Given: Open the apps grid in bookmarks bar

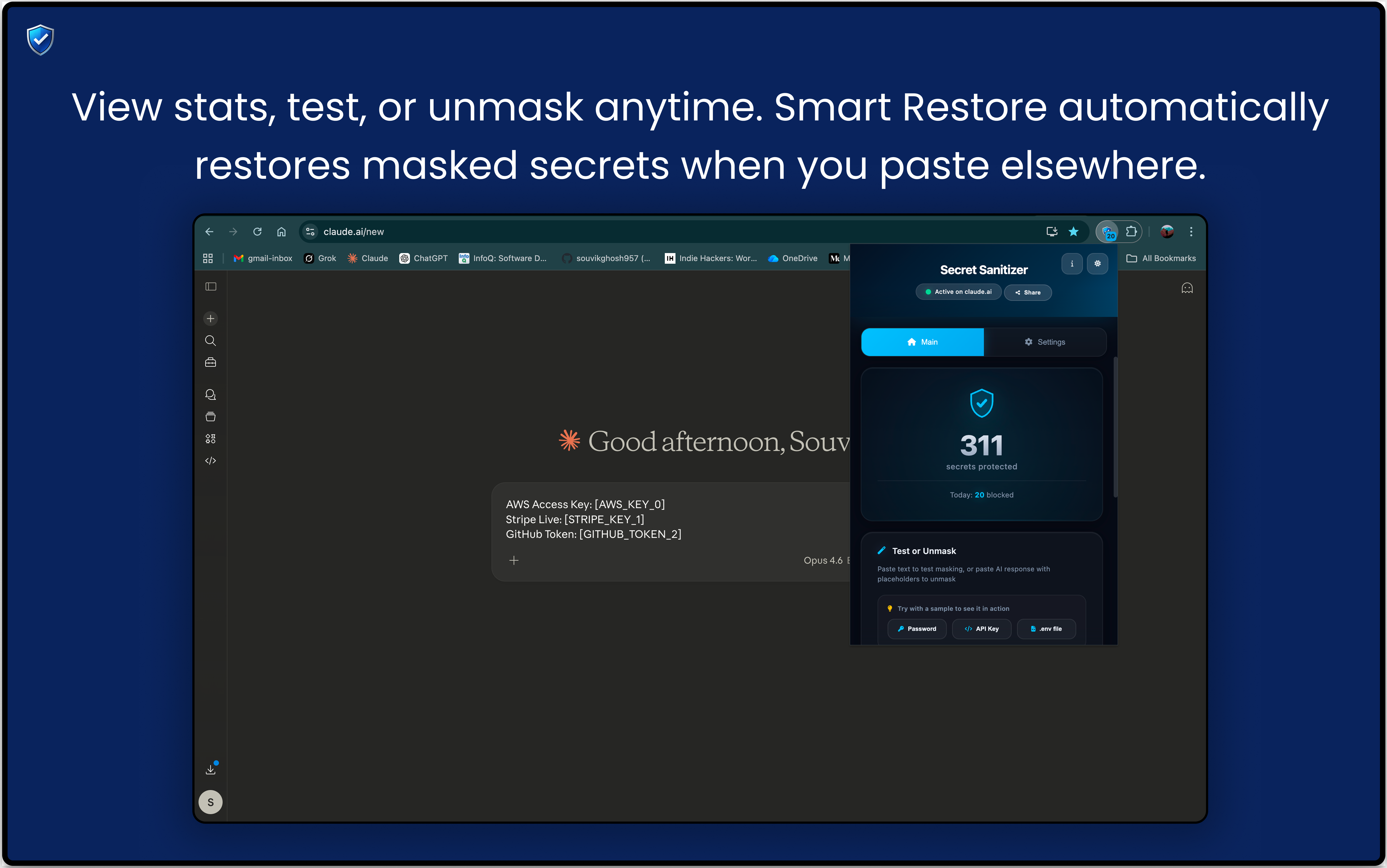Looking at the screenshot, I should 208,258.
